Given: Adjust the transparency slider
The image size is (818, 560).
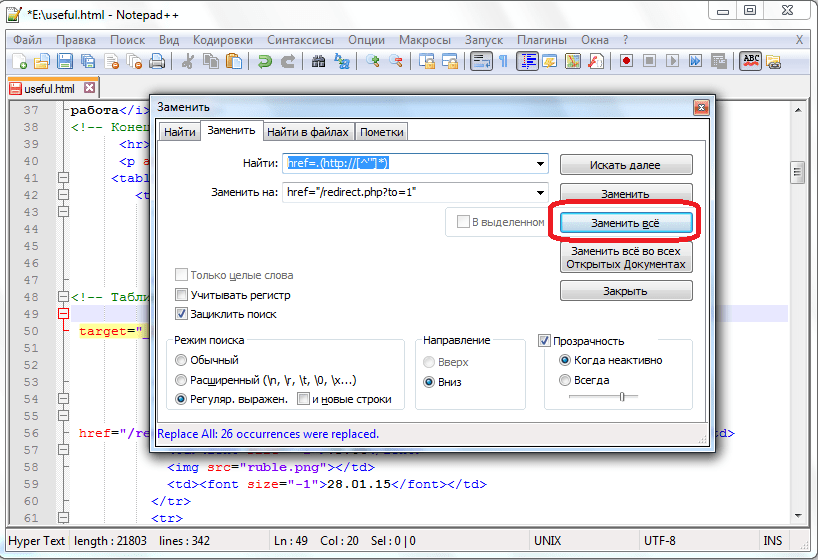Looking at the screenshot, I should click(x=621, y=397).
